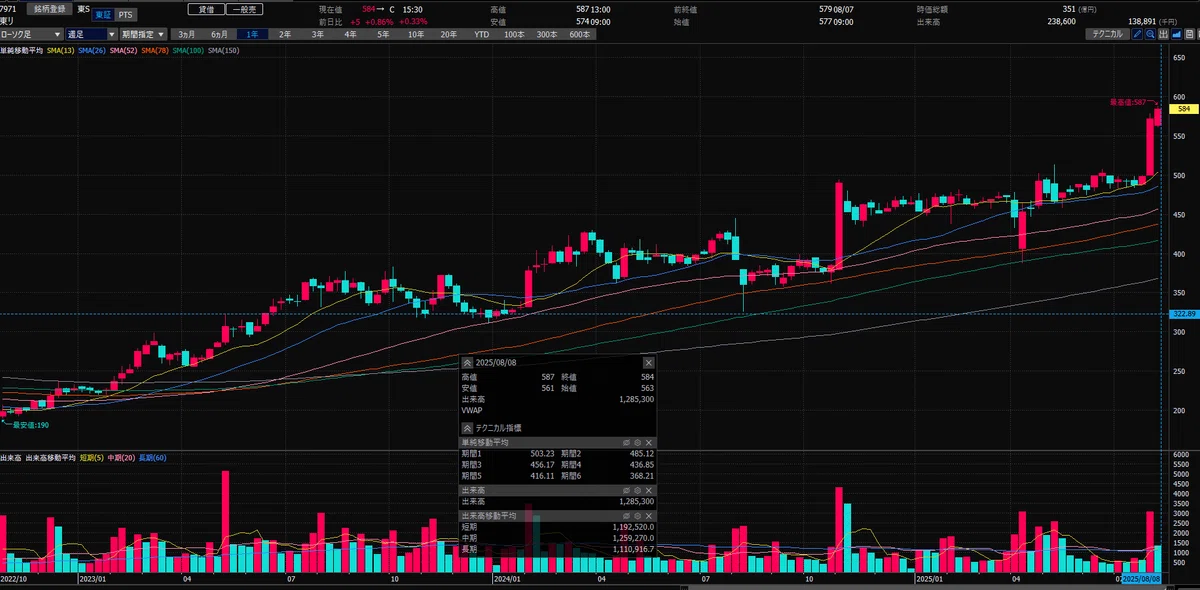Open the テクニカル indicators button
This screenshot has height=590, width=1200.
1108,33
